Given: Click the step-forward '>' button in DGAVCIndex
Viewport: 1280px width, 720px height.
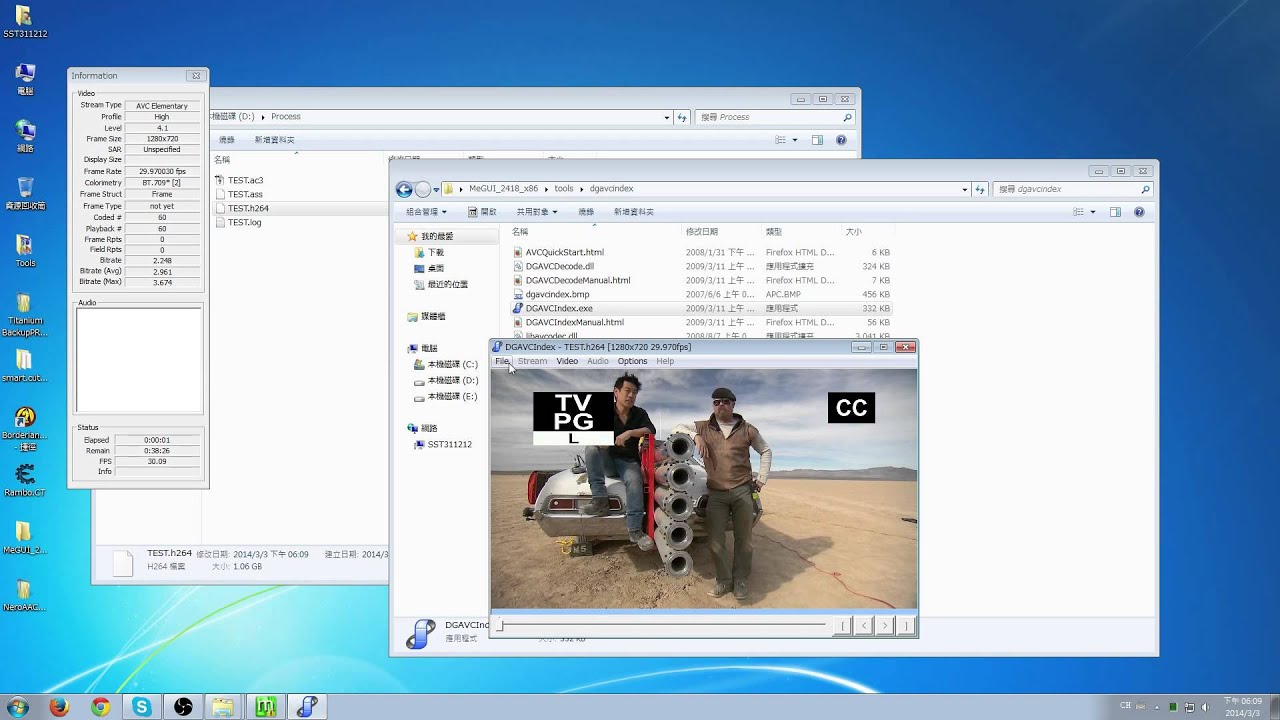Looking at the screenshot, I should [x=884, y=626].
